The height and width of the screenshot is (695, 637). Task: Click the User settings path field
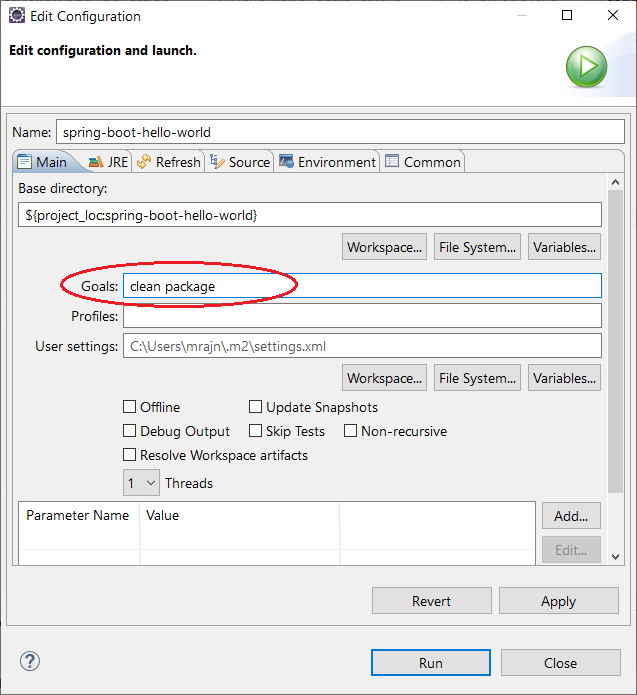coord(362,346)
